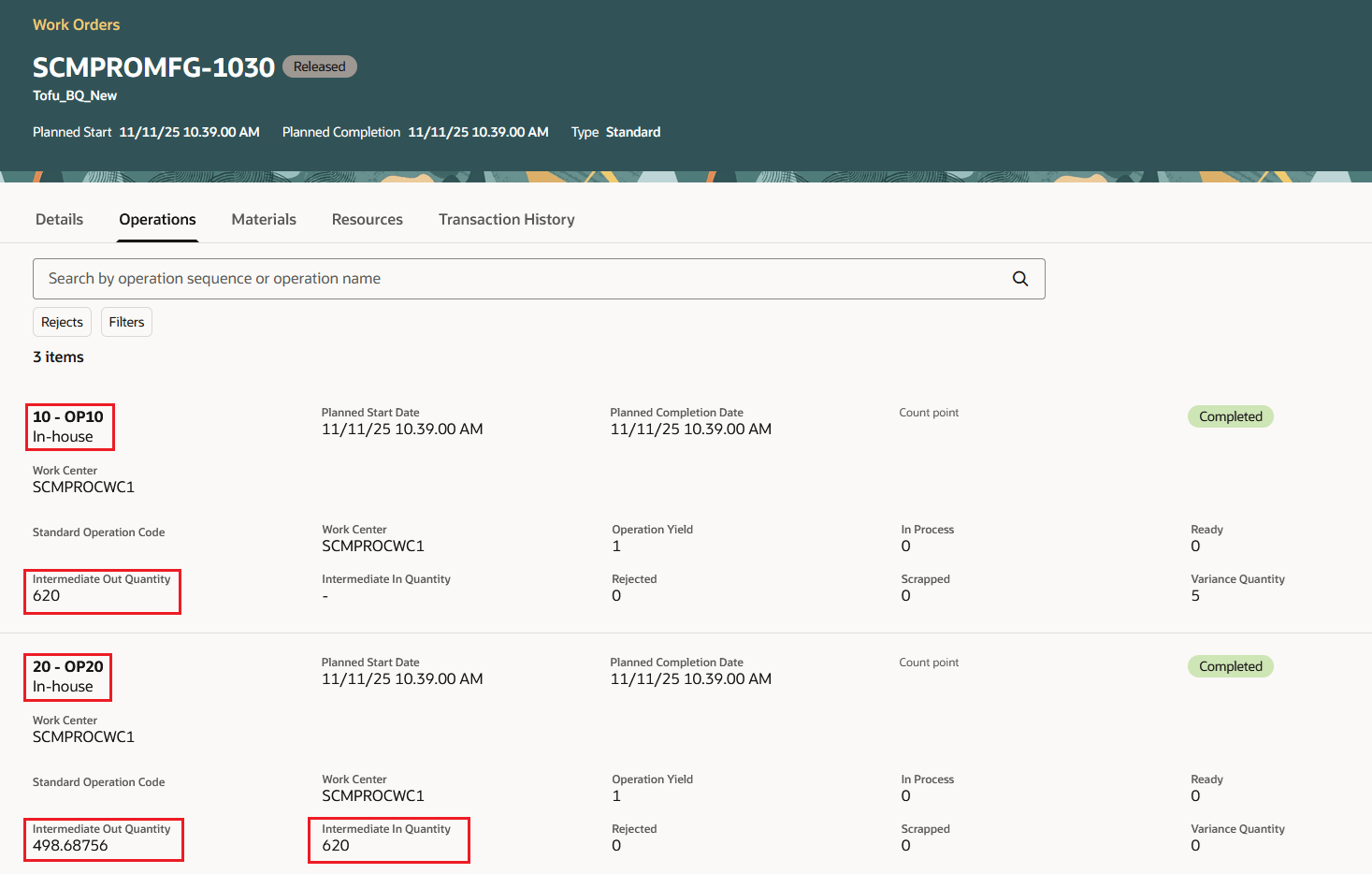Click the header Planned Start date value

click(189, 132)
